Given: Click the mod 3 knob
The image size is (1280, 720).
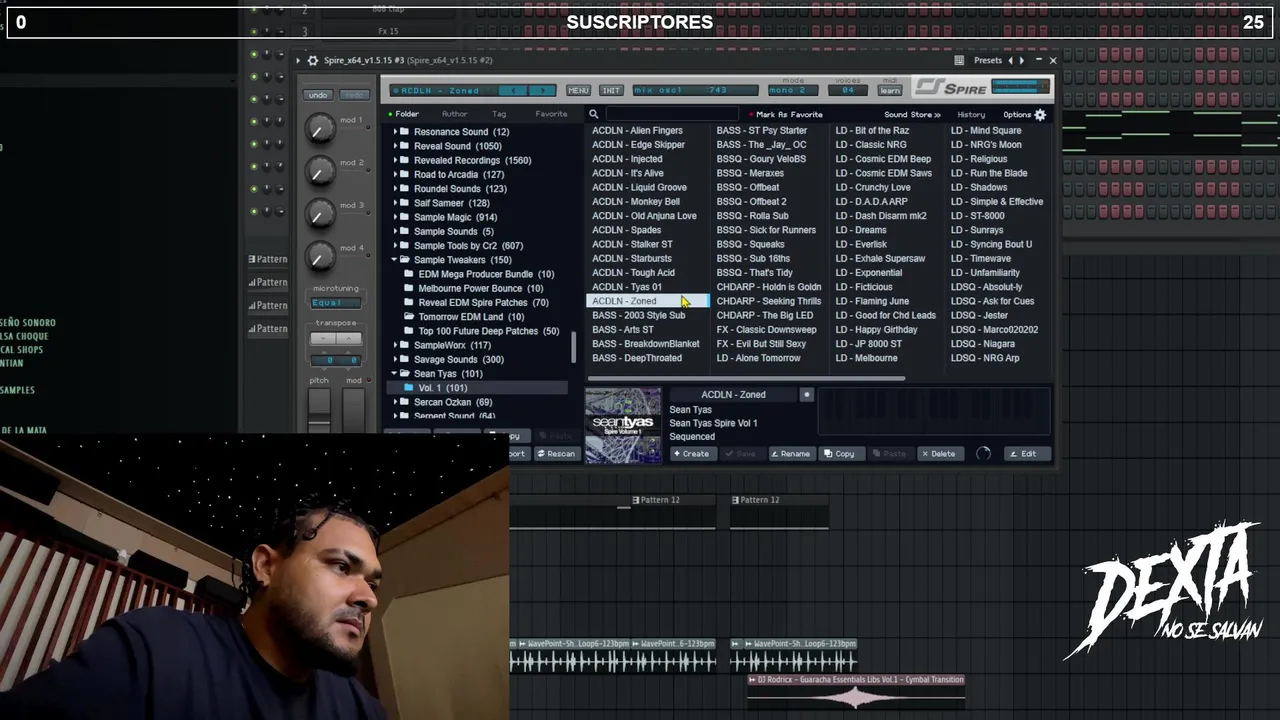Looking at the screenshot, I should tap(319, 213).
